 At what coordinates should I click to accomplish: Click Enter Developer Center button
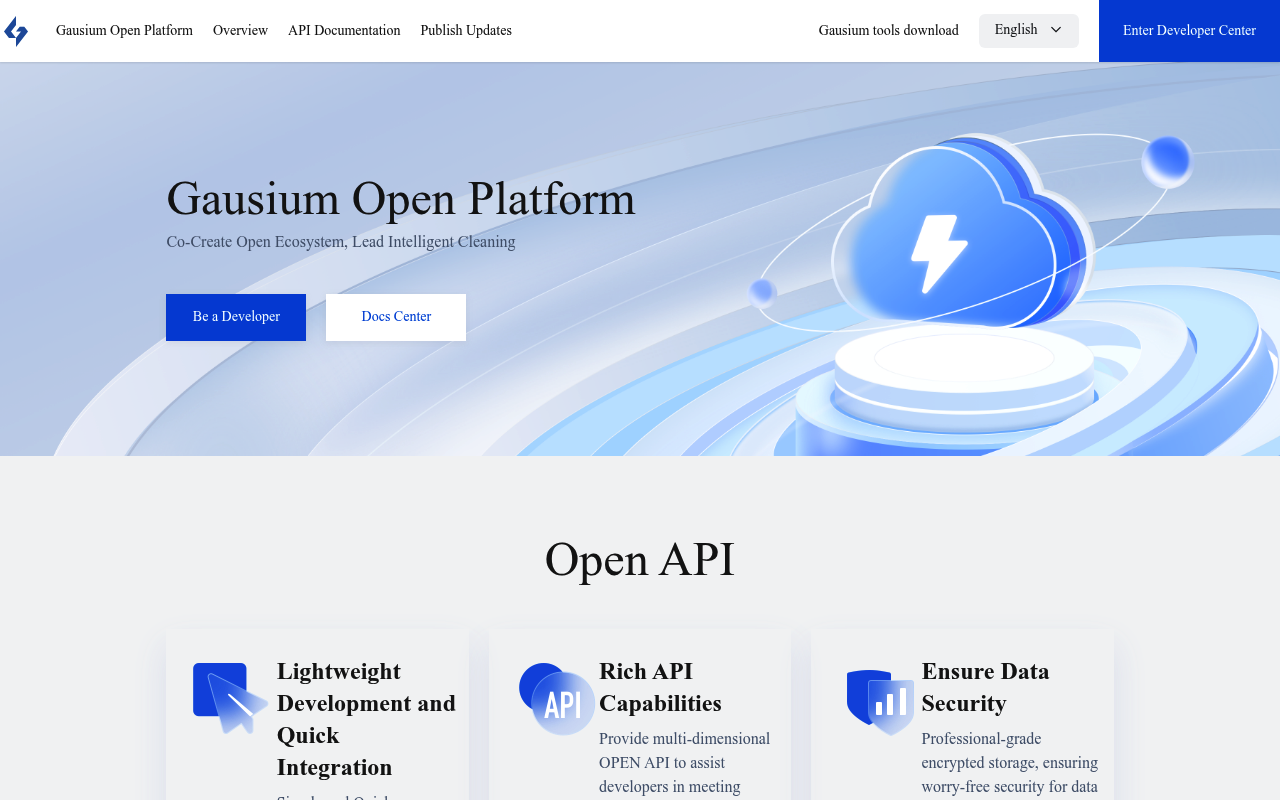[x=1189, y=31]
